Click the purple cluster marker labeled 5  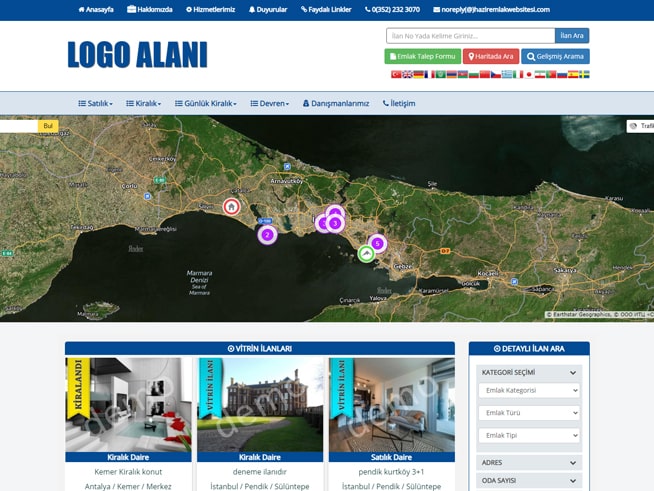377,243
